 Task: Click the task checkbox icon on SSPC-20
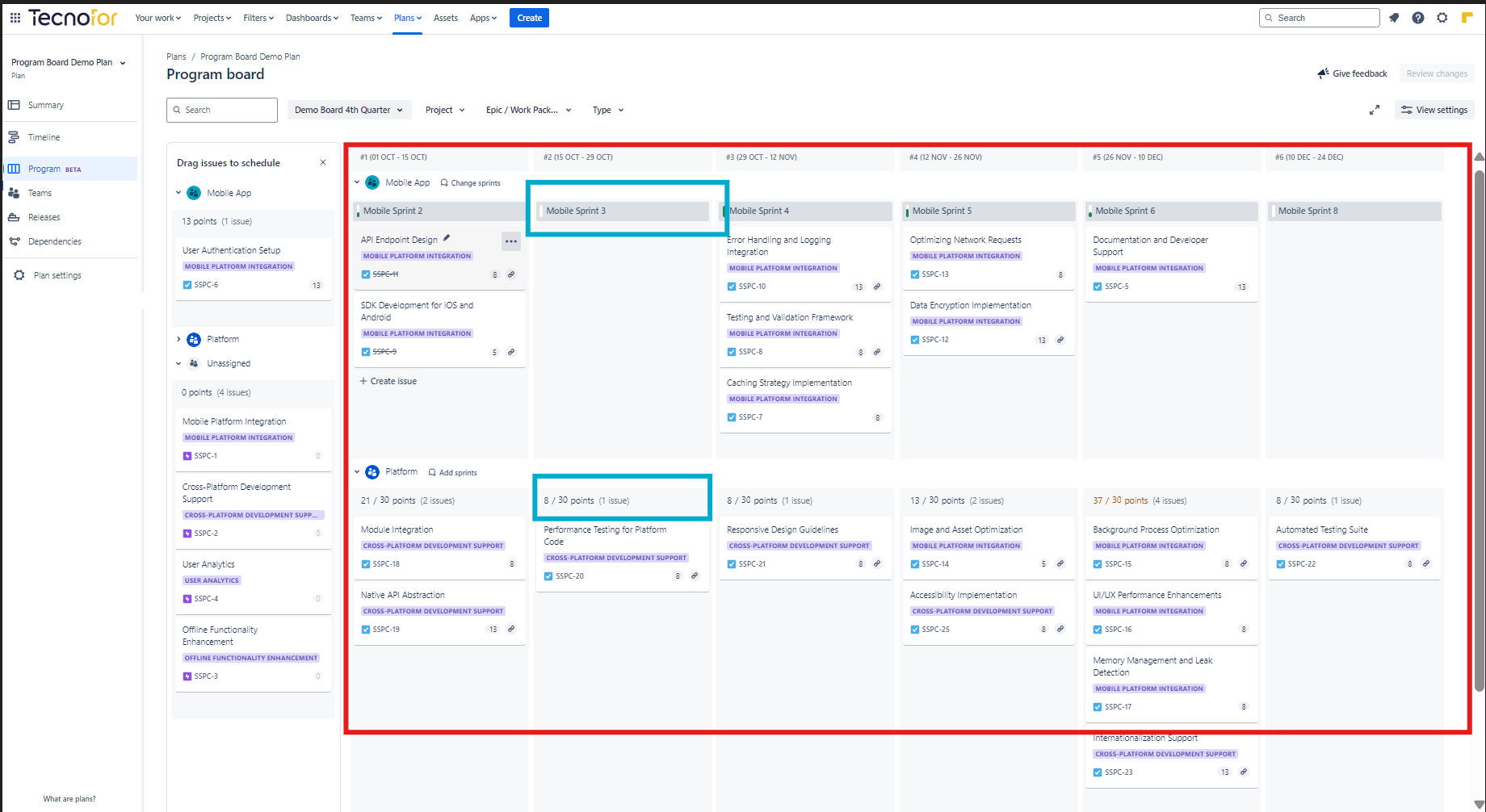548,576
